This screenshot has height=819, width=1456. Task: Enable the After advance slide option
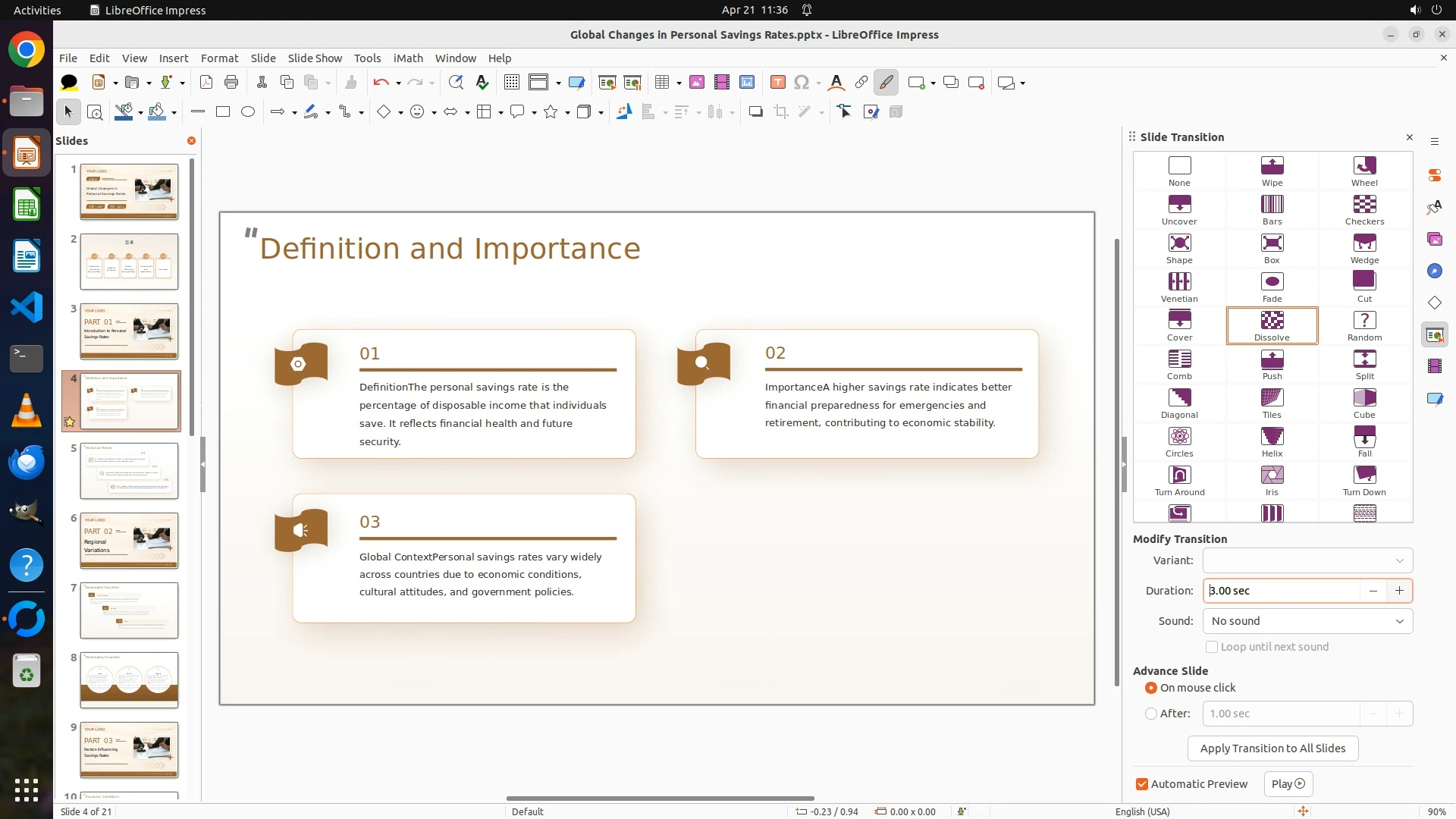tap(1151, 714)
